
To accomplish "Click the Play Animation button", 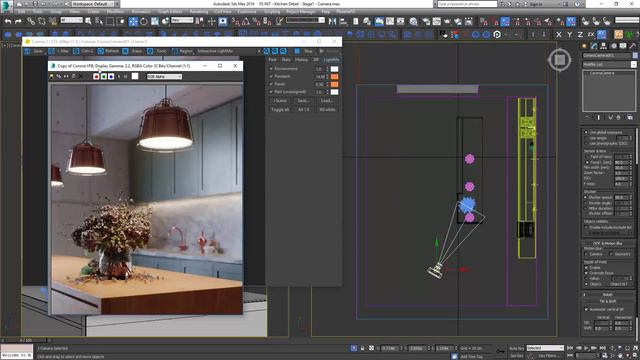I will click(587, 348).
